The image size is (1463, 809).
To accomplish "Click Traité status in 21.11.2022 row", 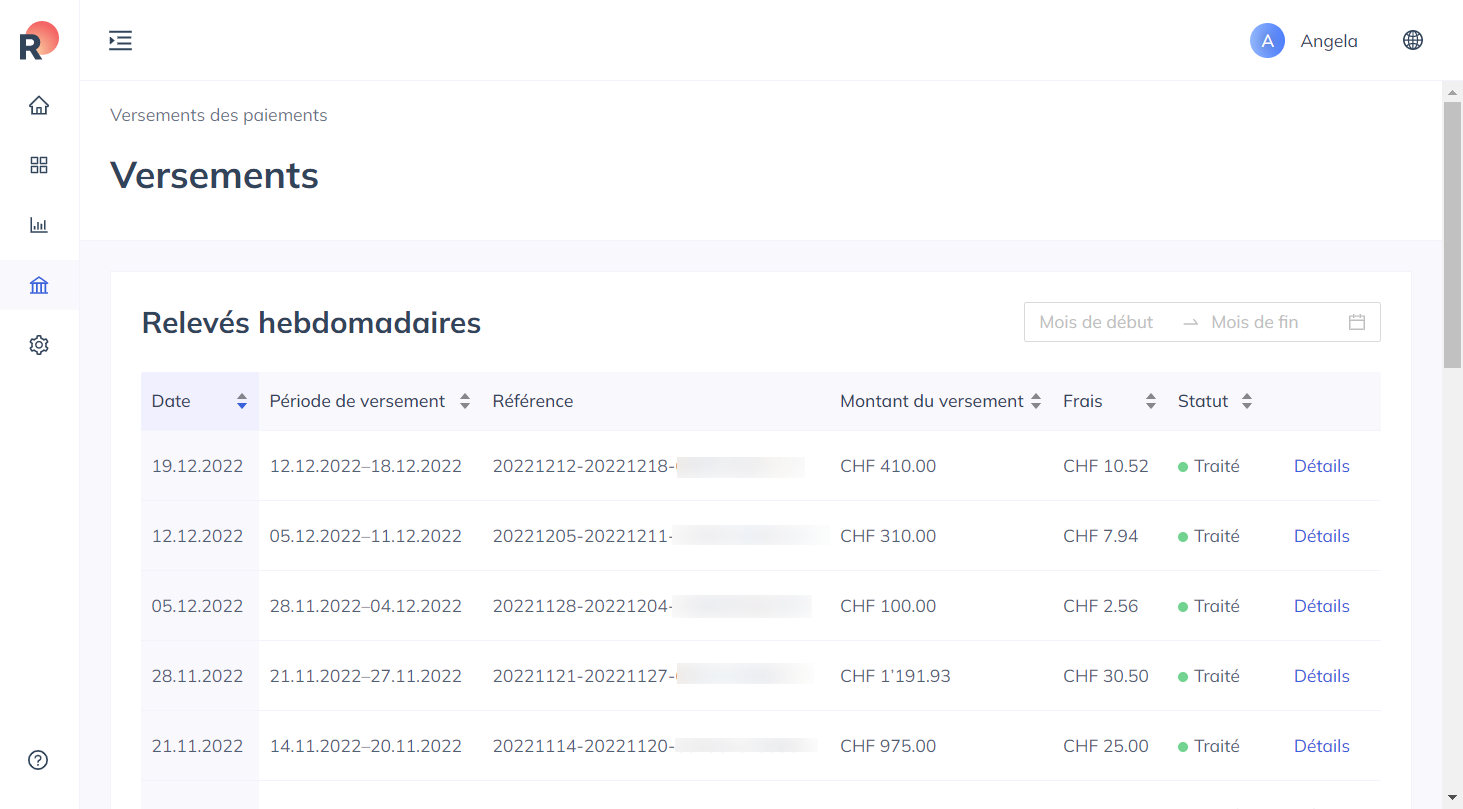I will point(1209,746).
